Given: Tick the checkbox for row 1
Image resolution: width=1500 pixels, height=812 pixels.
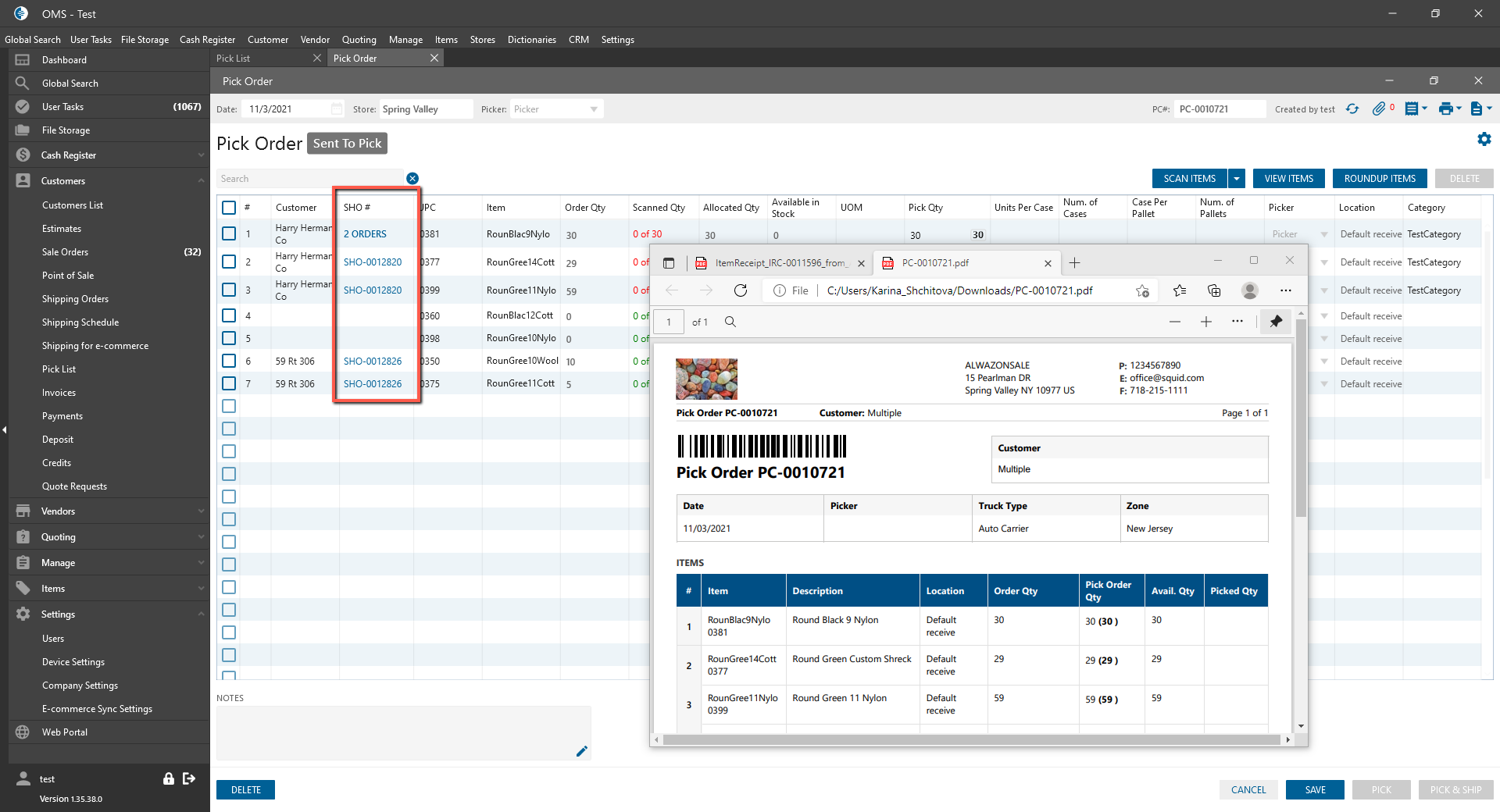Looking at the screenshot, I should pos(229,233).
